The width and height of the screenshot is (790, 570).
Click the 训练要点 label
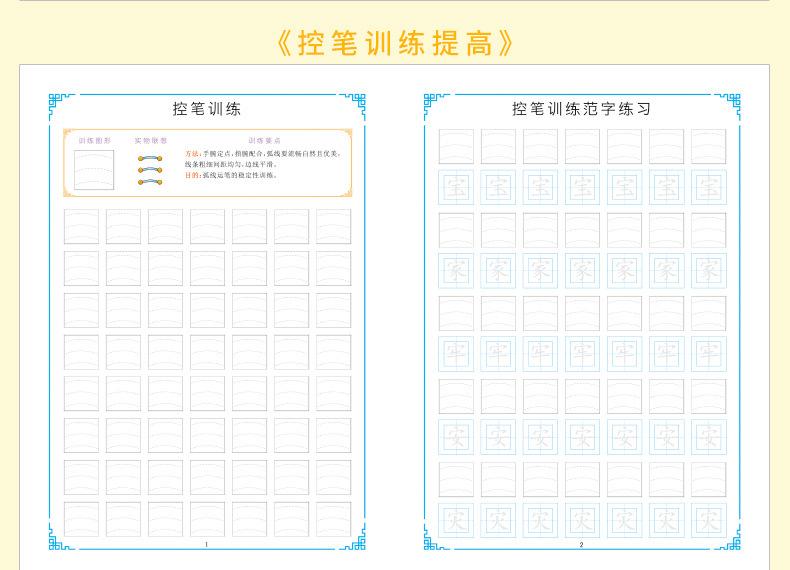click(264, 141)
